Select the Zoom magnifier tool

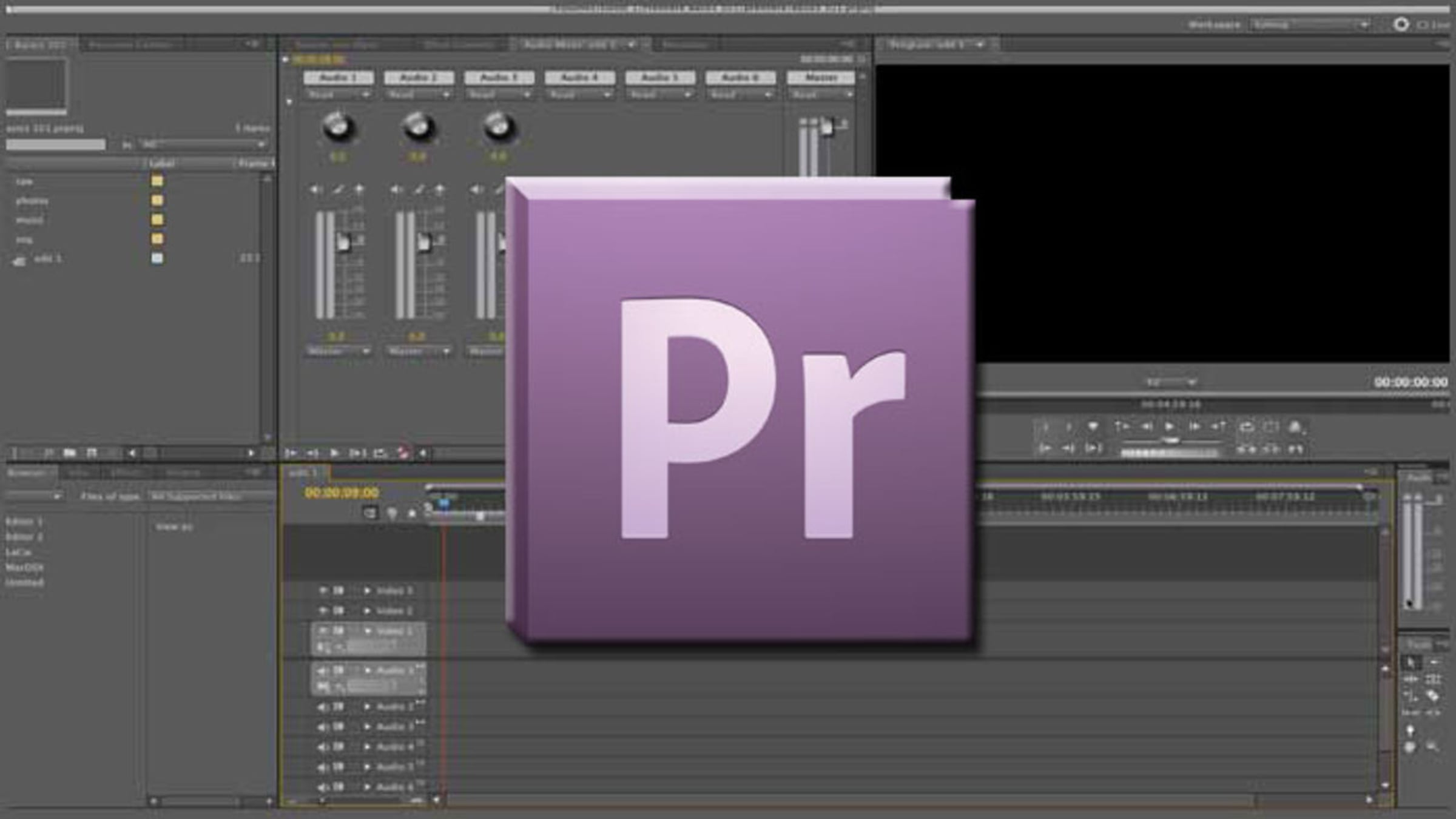1432,746
